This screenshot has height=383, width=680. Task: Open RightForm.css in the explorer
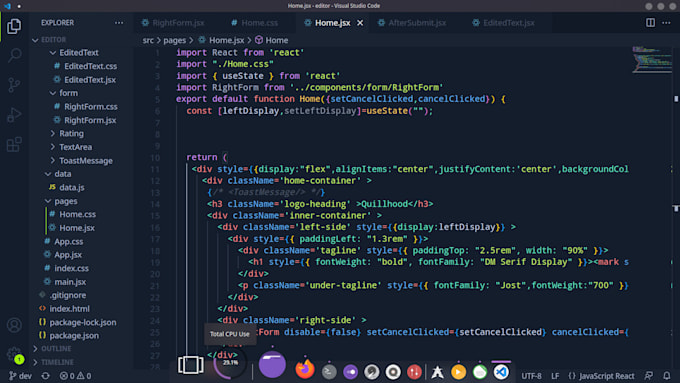click(91, 107)
